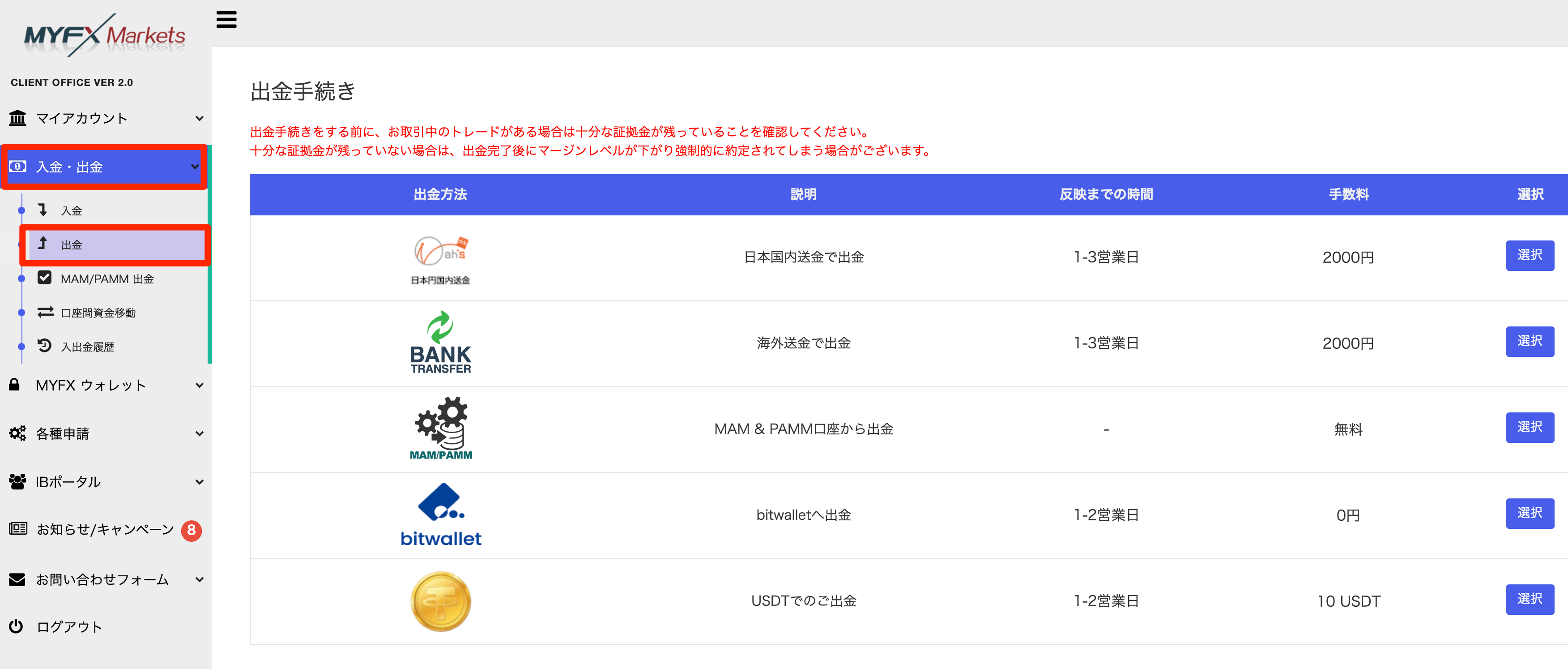
Task: Click the exchange arrows icon for 口座間資金移動
Action: 45,312
